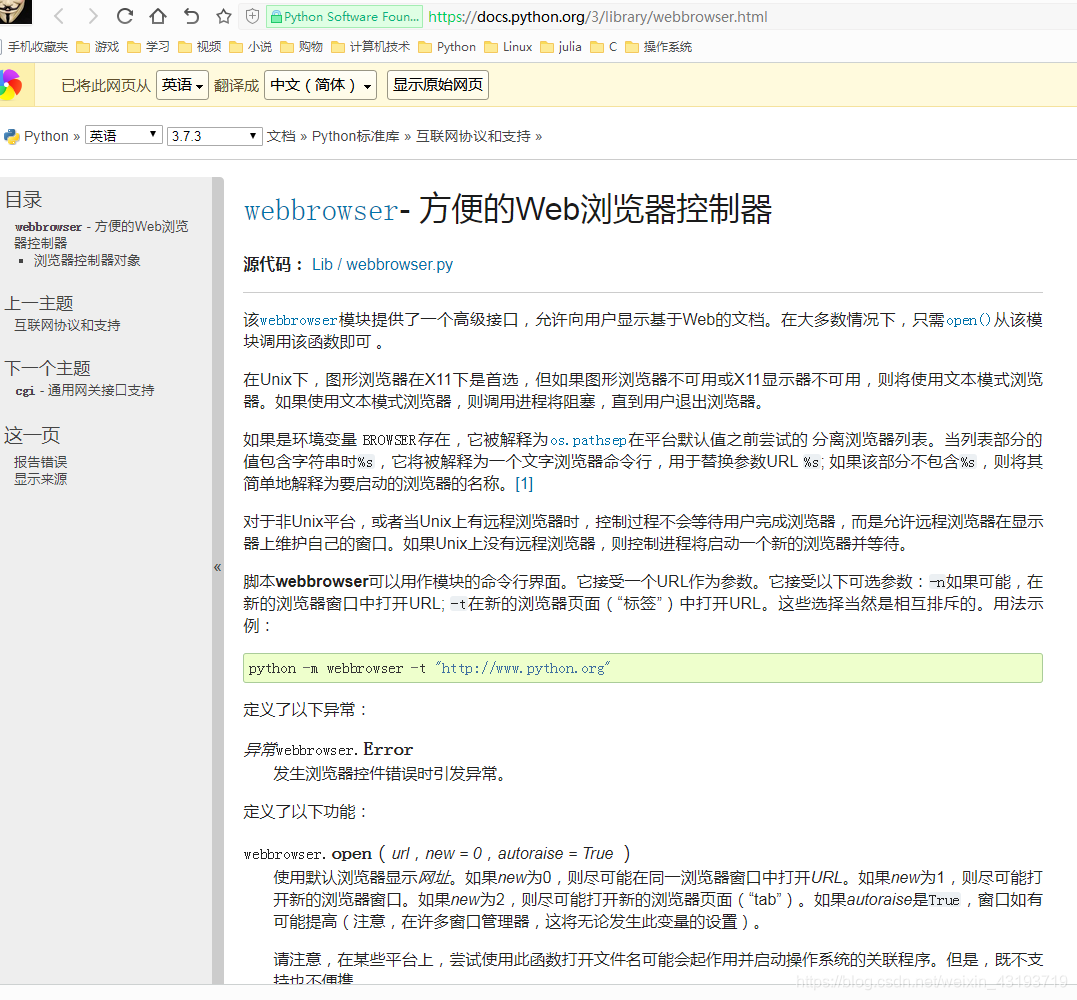Screen dimensions: 1077x1000
Task: Open the 计算机技术 bookmark folder
Action: point(370,47)
